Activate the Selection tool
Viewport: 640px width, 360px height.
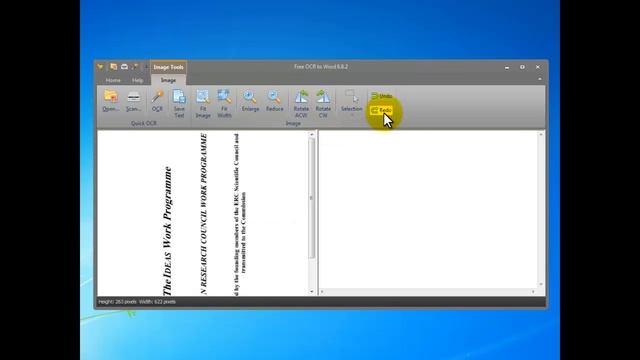tap(351, 100)
